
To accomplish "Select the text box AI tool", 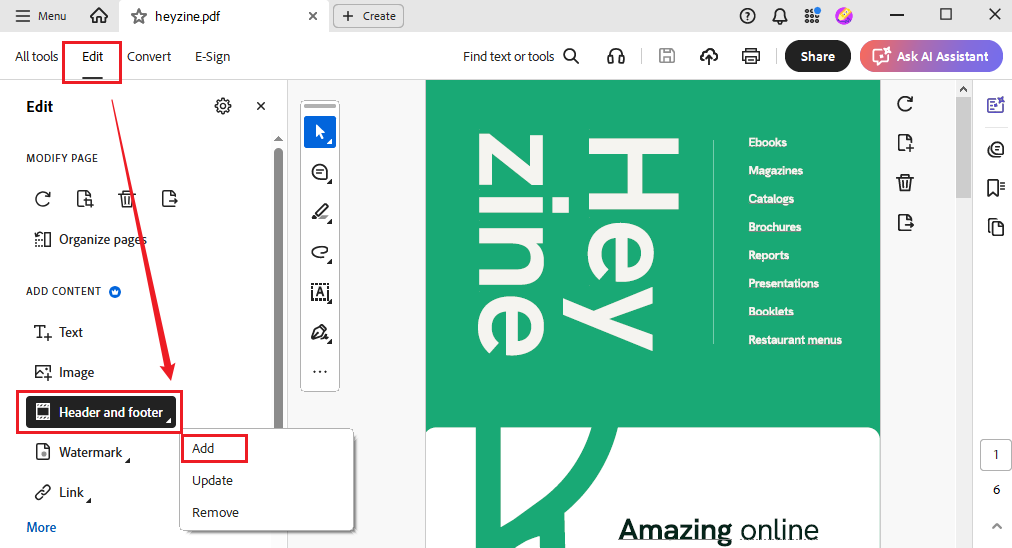I will (320, 292).
